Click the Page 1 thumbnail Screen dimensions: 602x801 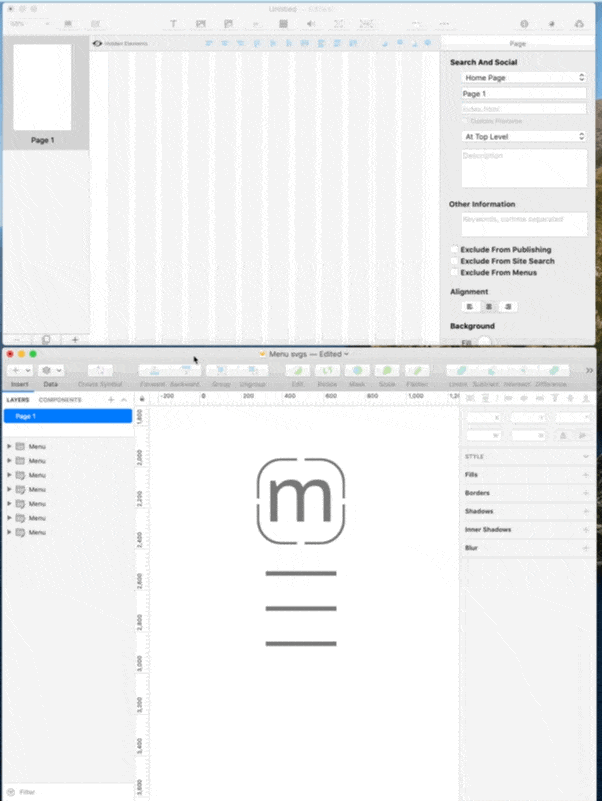pyautogui.click(x=42, y=88)
